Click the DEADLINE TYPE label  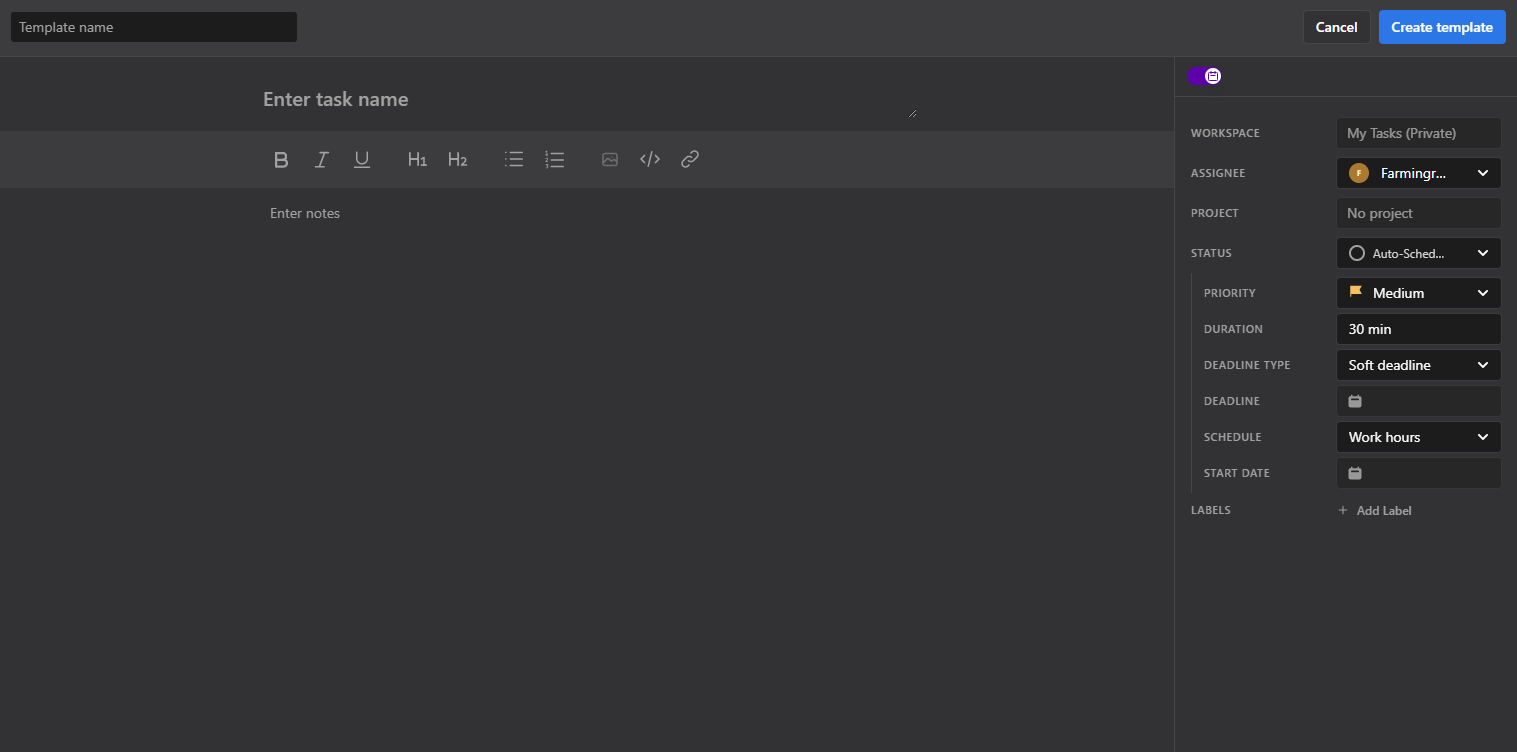pyautogui.click(x=1247, y=365)
